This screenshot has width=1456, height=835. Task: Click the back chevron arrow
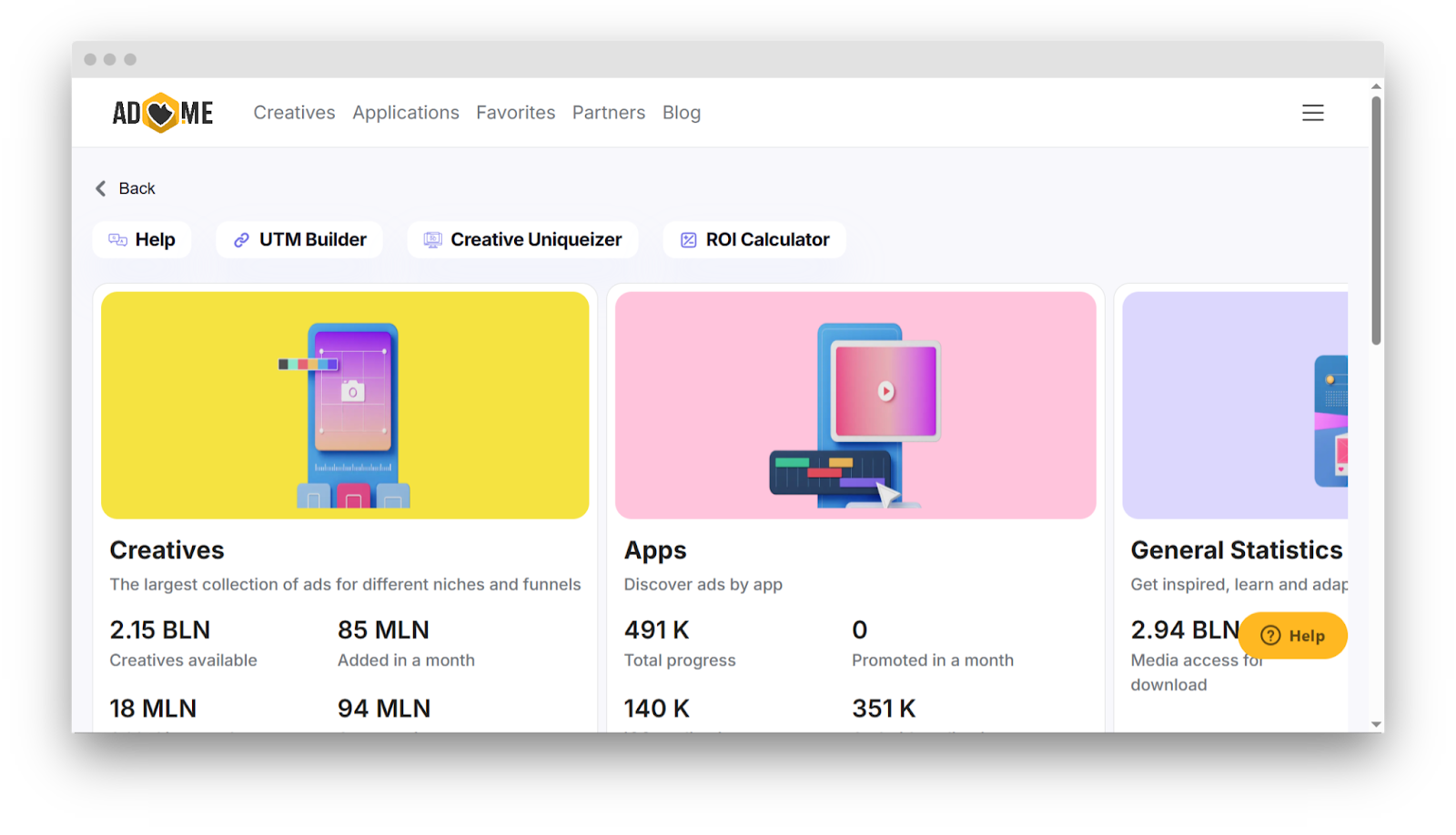(100, 188)
